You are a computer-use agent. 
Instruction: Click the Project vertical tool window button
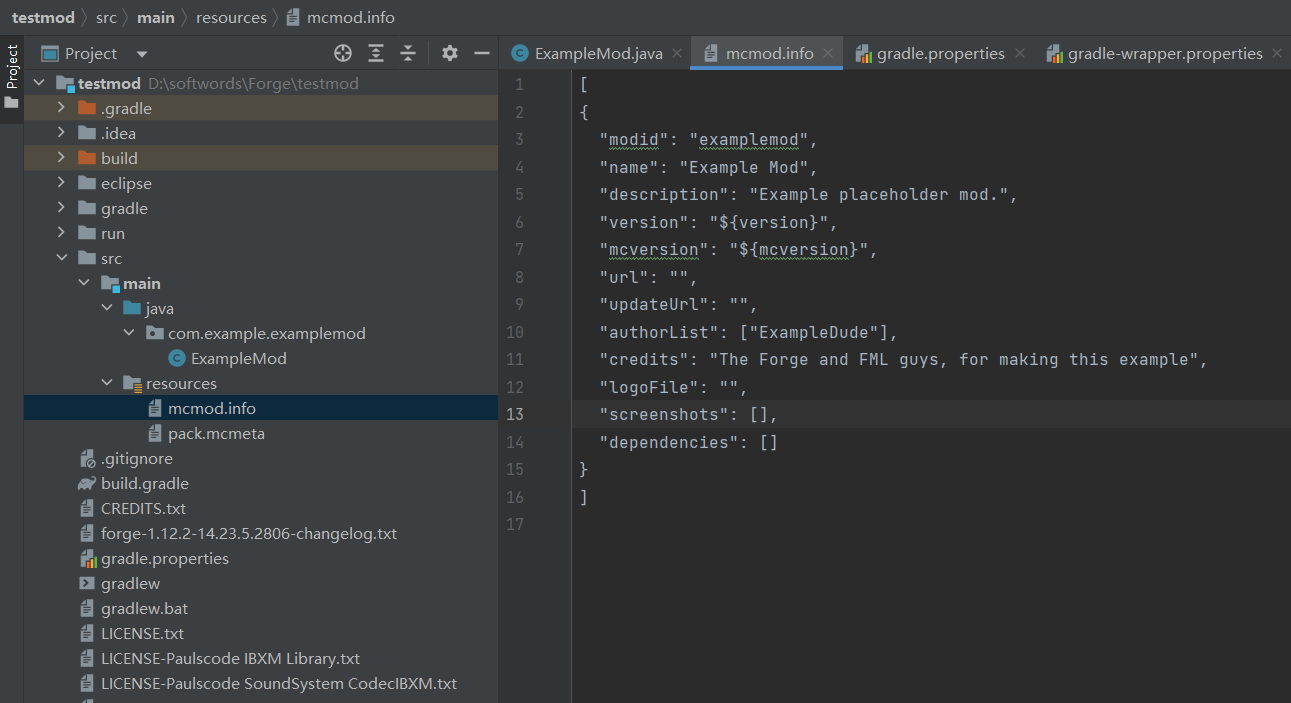[x=12, y=68]
